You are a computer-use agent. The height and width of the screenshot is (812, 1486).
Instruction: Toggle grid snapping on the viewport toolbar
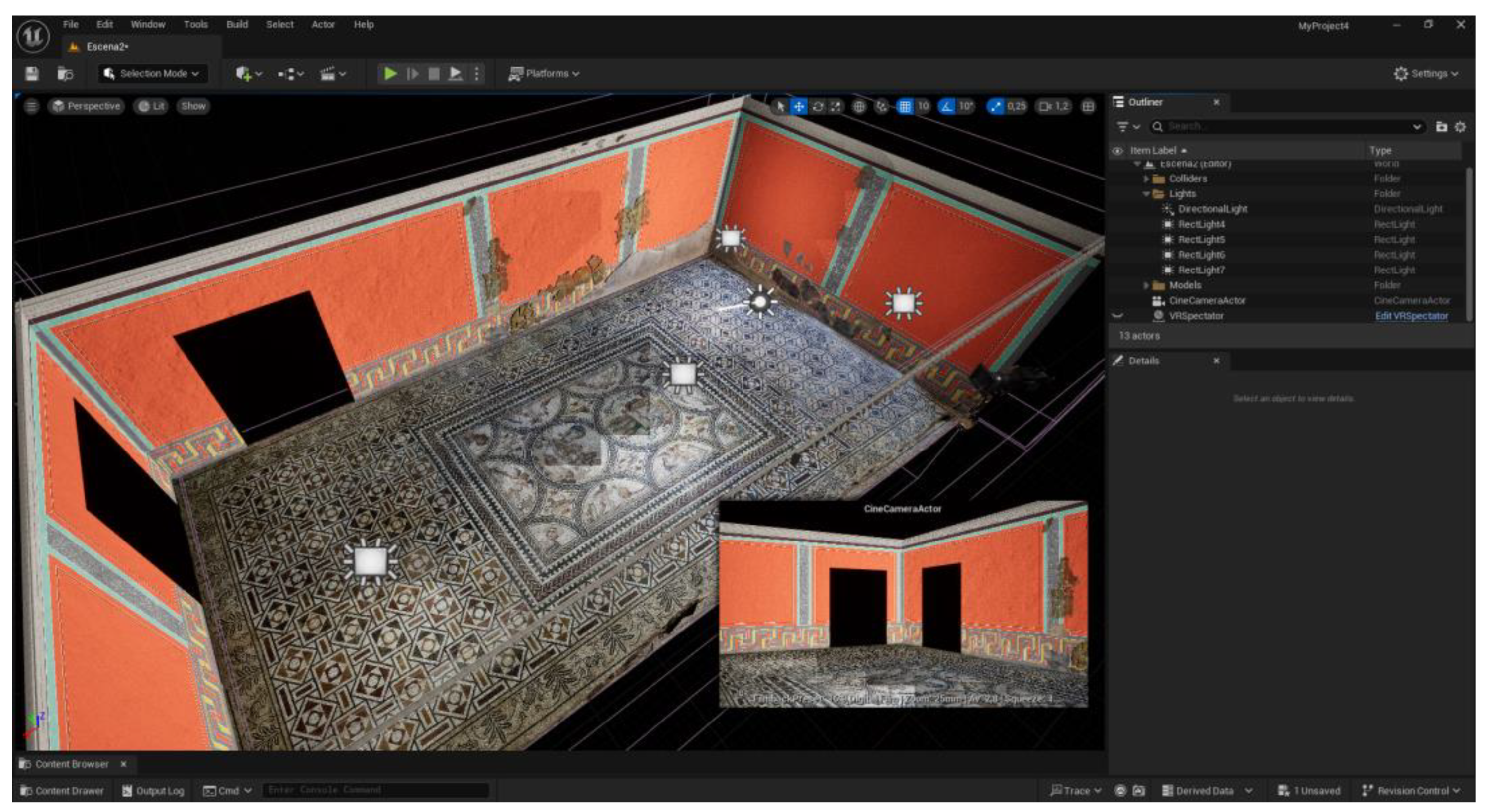905,107
